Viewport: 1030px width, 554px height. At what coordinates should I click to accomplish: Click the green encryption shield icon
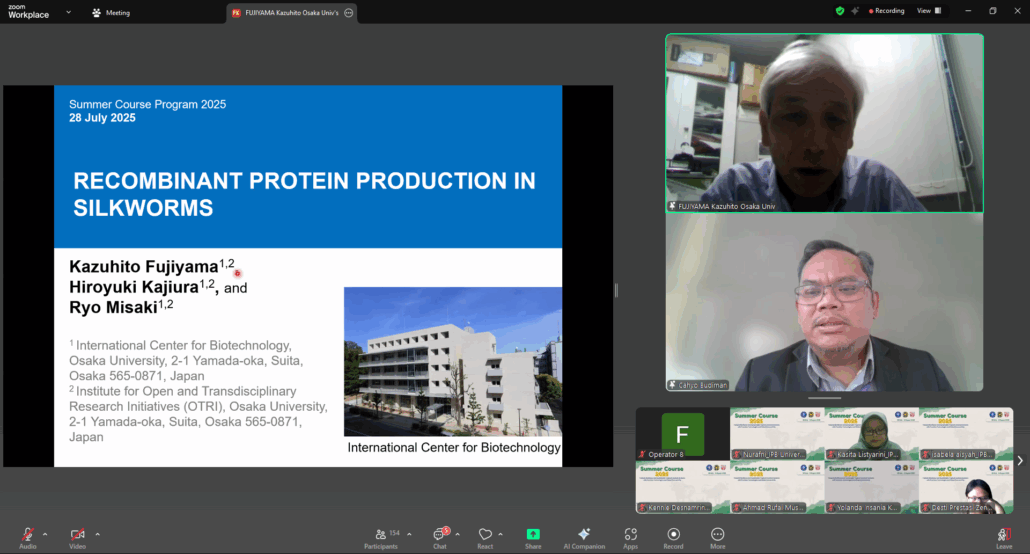pyautogui.click(x=840, y=11)
